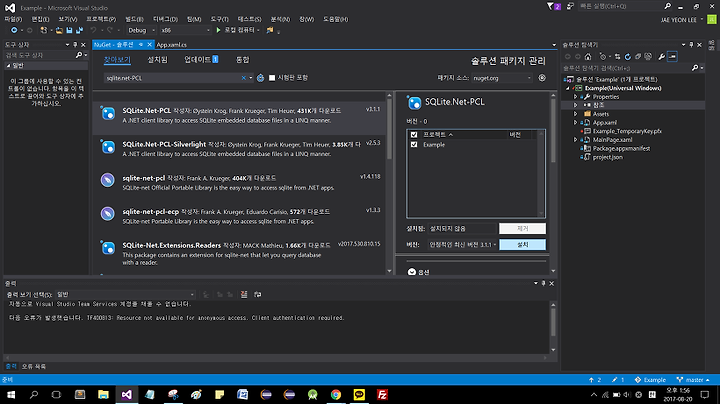
Task: Click the JAE YEON LEE account name
Action: [681, 20]
